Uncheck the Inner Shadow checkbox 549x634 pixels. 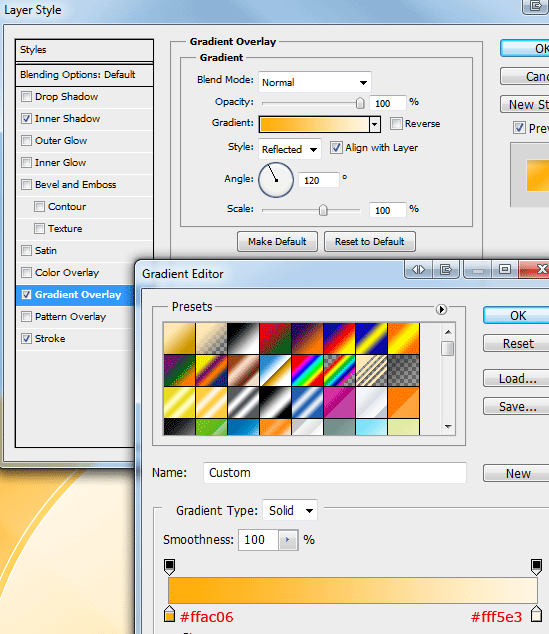(x=26, y=118)
